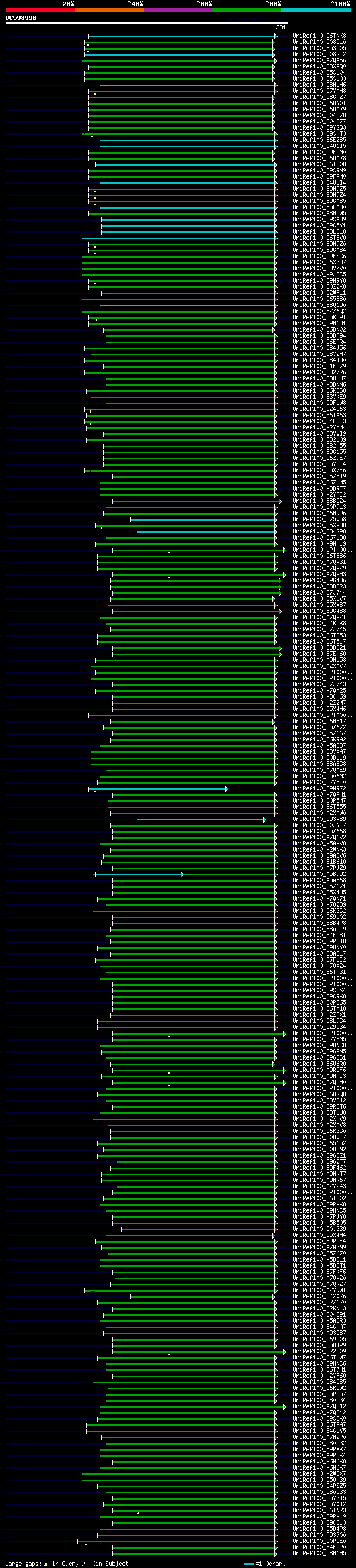Select label UniRef100_Q6ERR4

[x=319, y=342]
